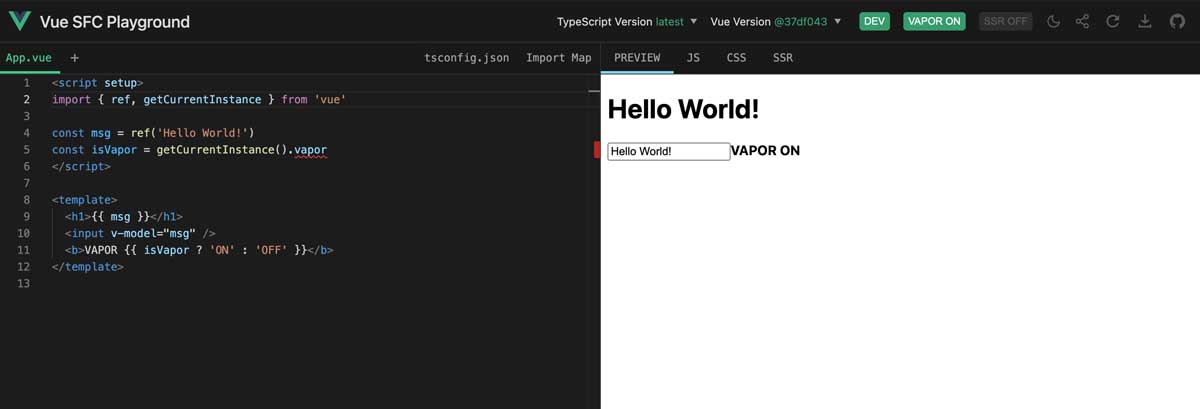The width and height of the screenshot is (1200, 409).
Task: Click line number 13 in the gutter
Action: pyautogui.click(x=24, y=283)
